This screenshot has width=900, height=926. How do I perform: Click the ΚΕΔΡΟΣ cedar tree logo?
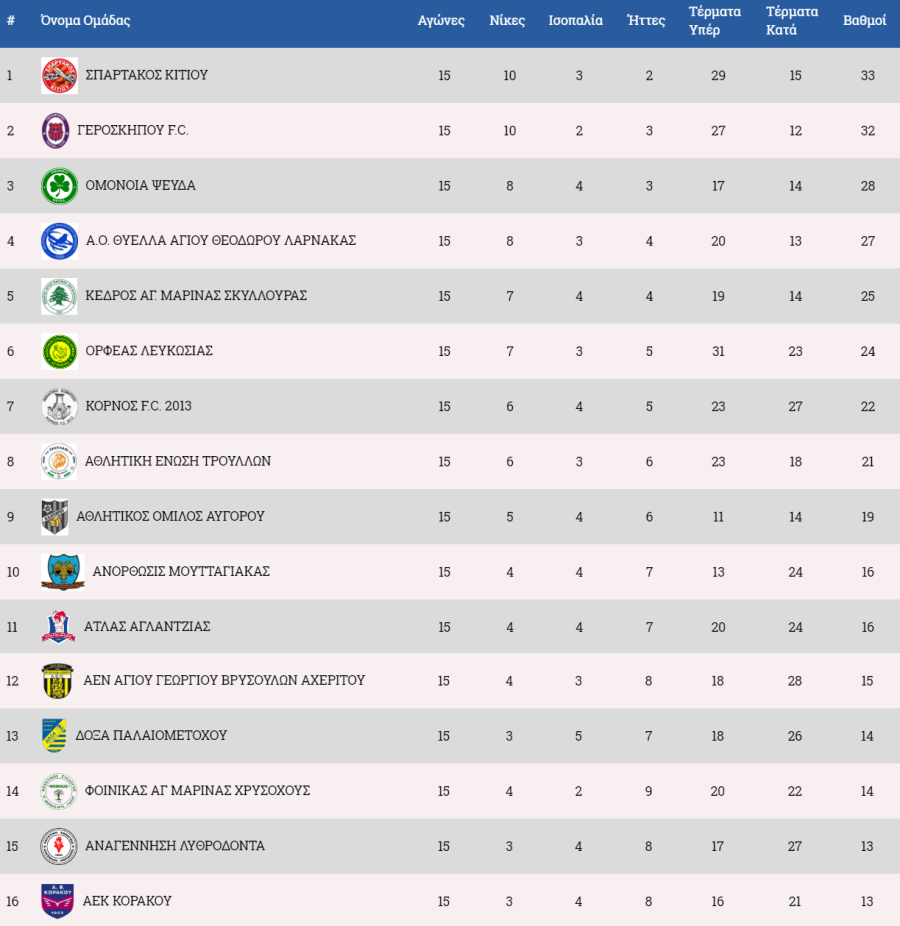[x=59, y=296]
